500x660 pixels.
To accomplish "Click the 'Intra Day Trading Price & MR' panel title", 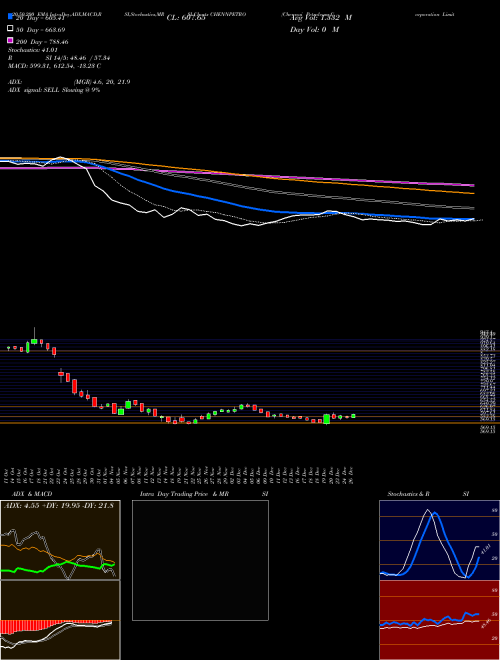I will (x=185, y=494).
